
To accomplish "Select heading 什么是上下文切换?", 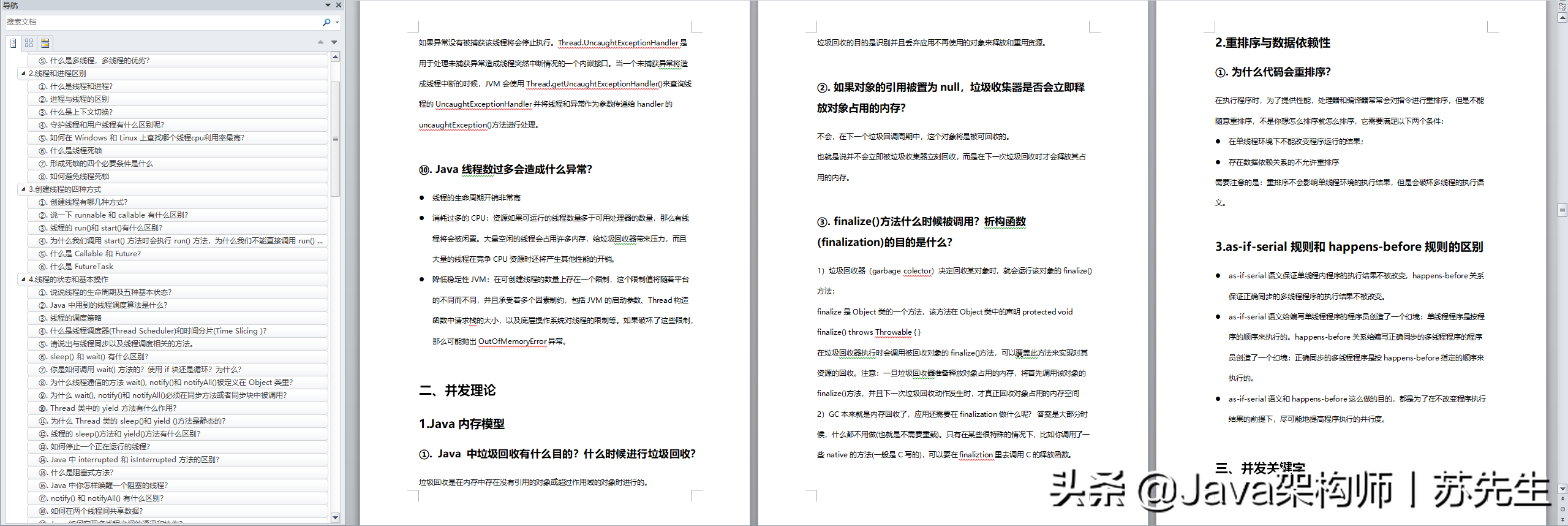I will [178, 112].
